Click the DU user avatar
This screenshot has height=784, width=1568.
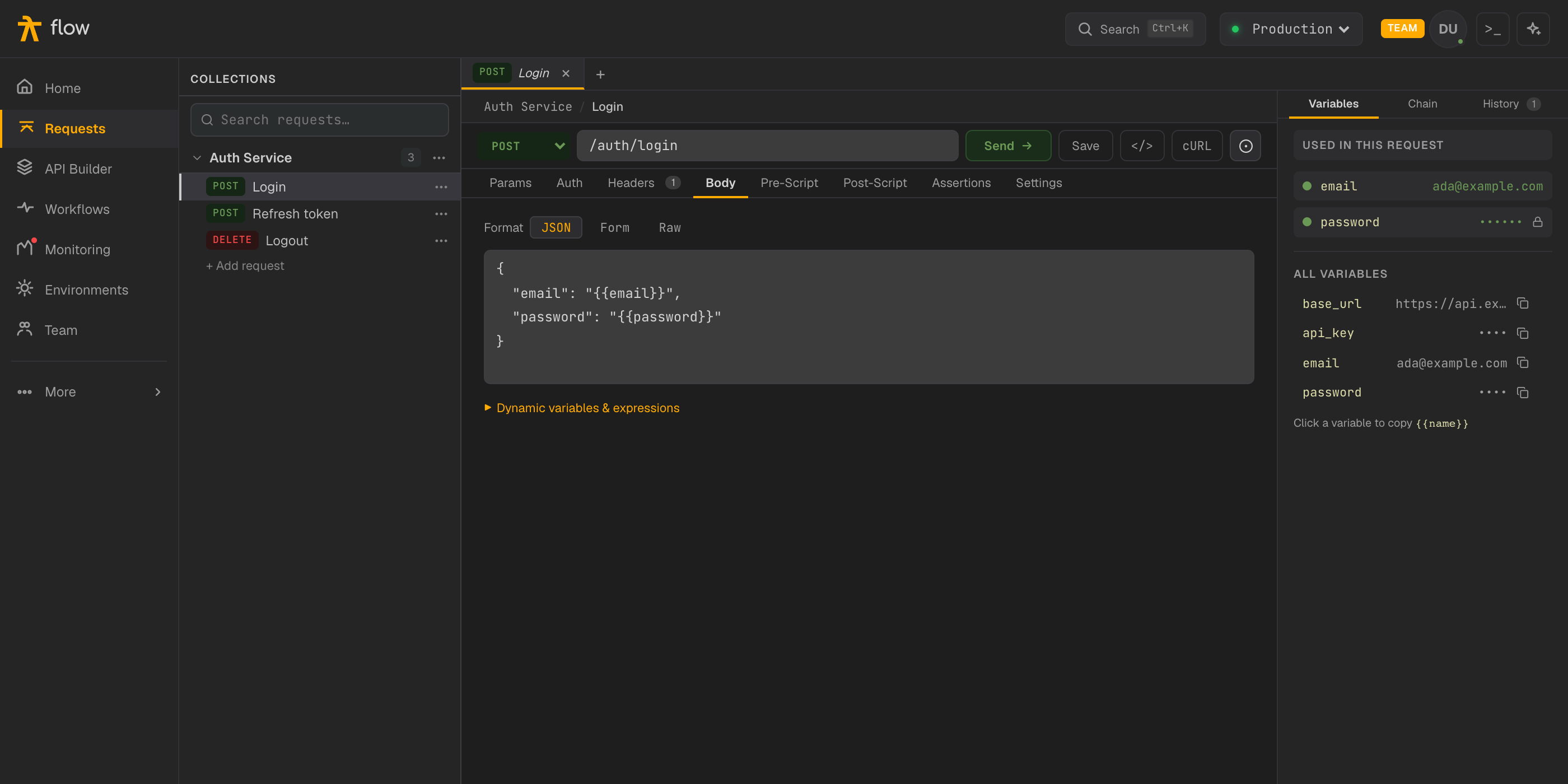click(x=1448, y=29)
